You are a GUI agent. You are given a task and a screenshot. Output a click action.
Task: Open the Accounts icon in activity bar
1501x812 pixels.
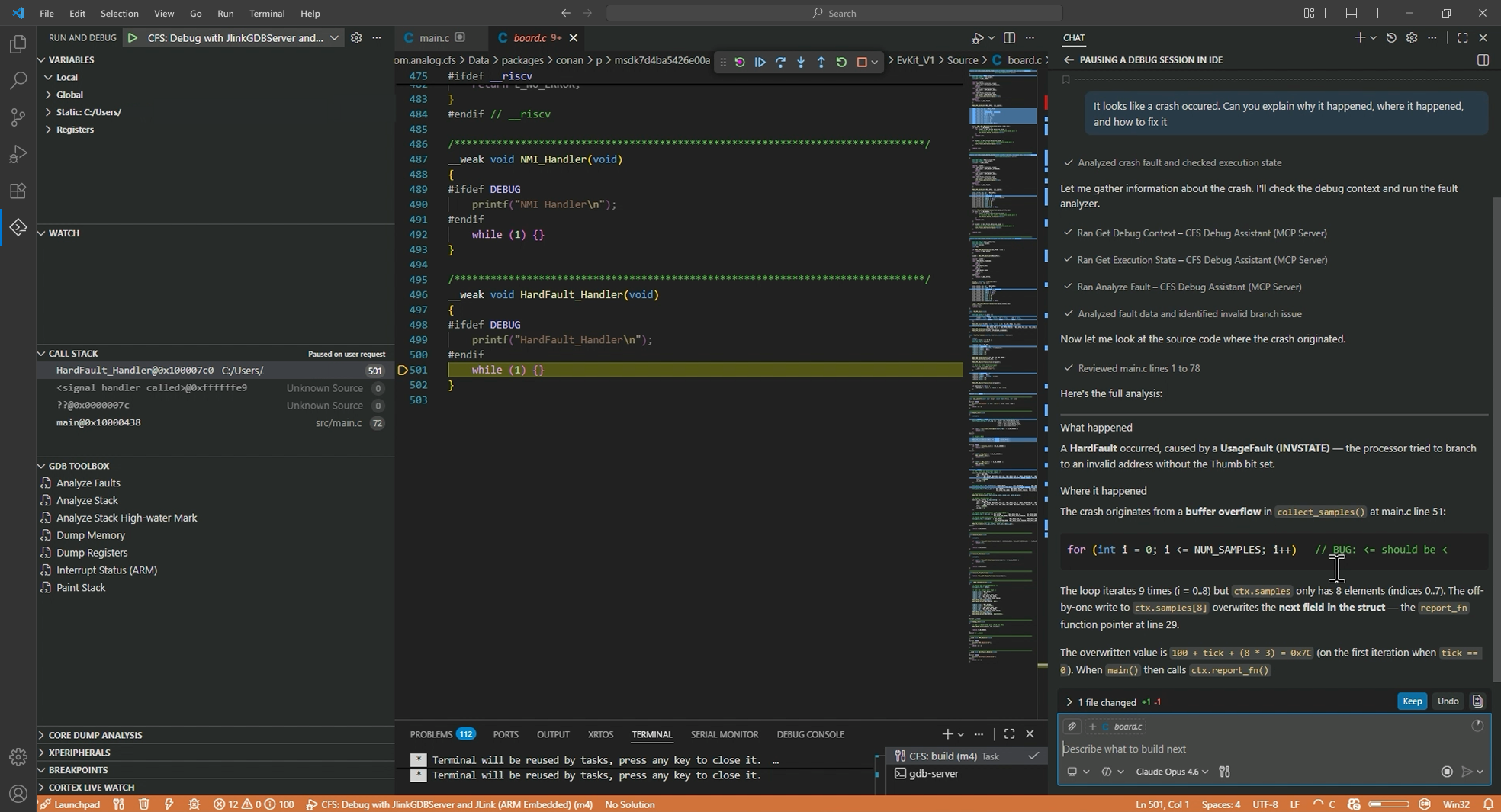coord(18,794)
